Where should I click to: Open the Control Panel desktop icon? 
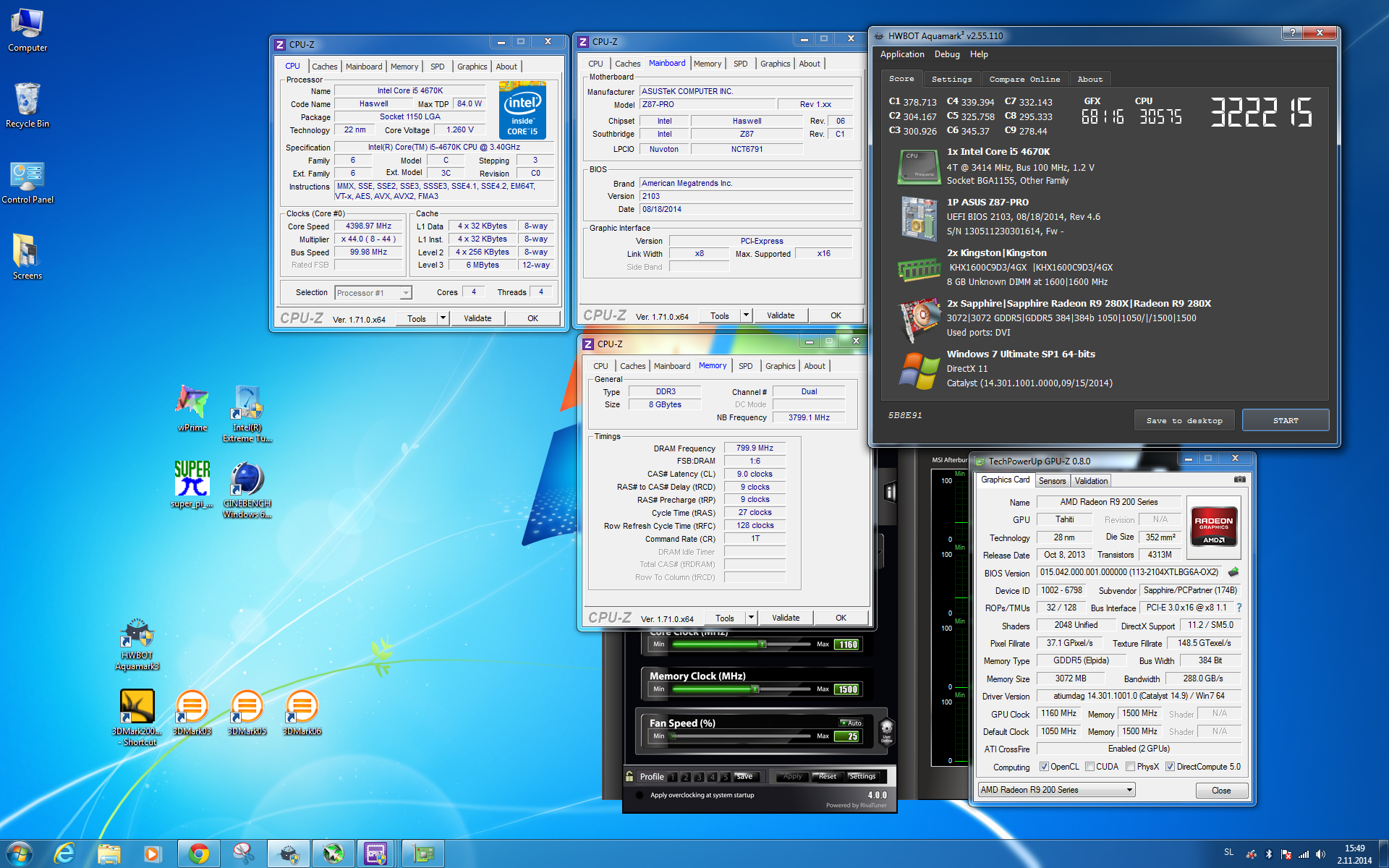click(x=27, y=182)
